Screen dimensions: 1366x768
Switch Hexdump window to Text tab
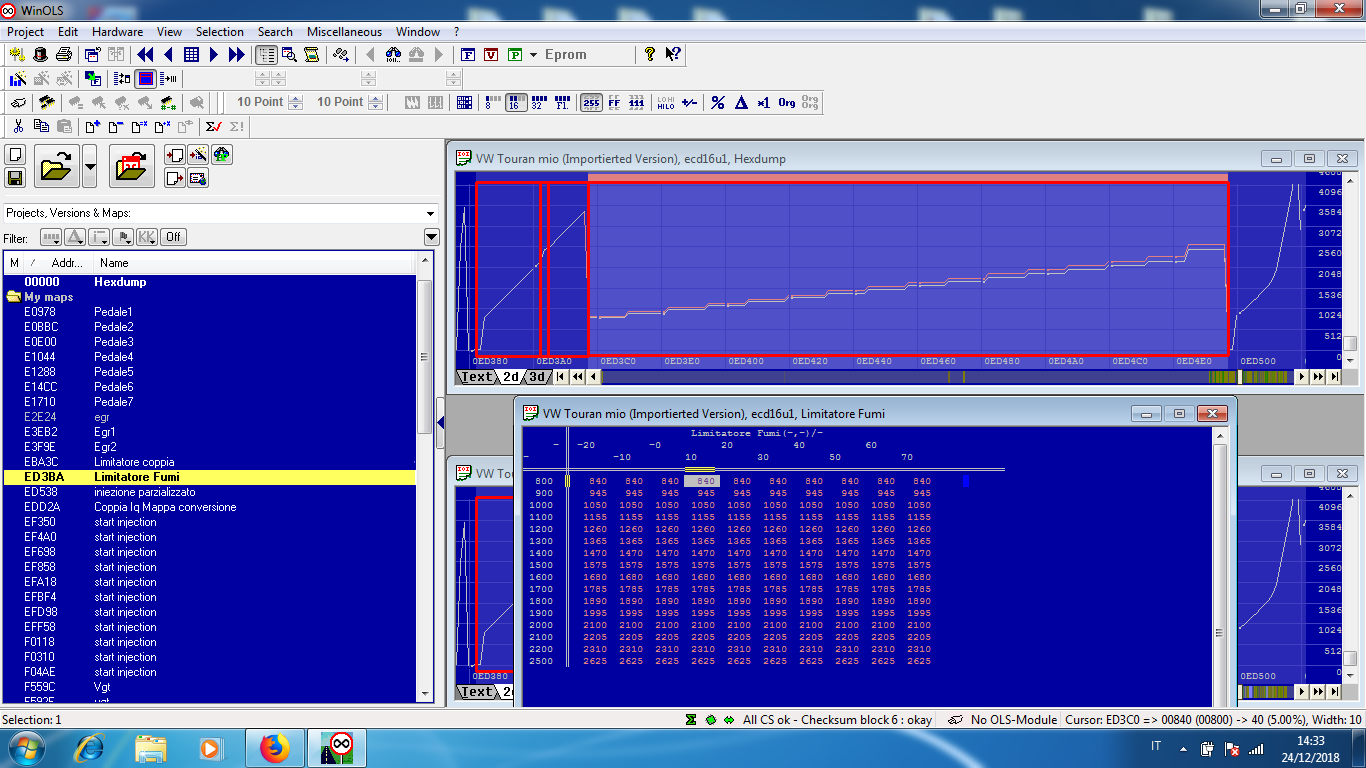pos(477,377)
